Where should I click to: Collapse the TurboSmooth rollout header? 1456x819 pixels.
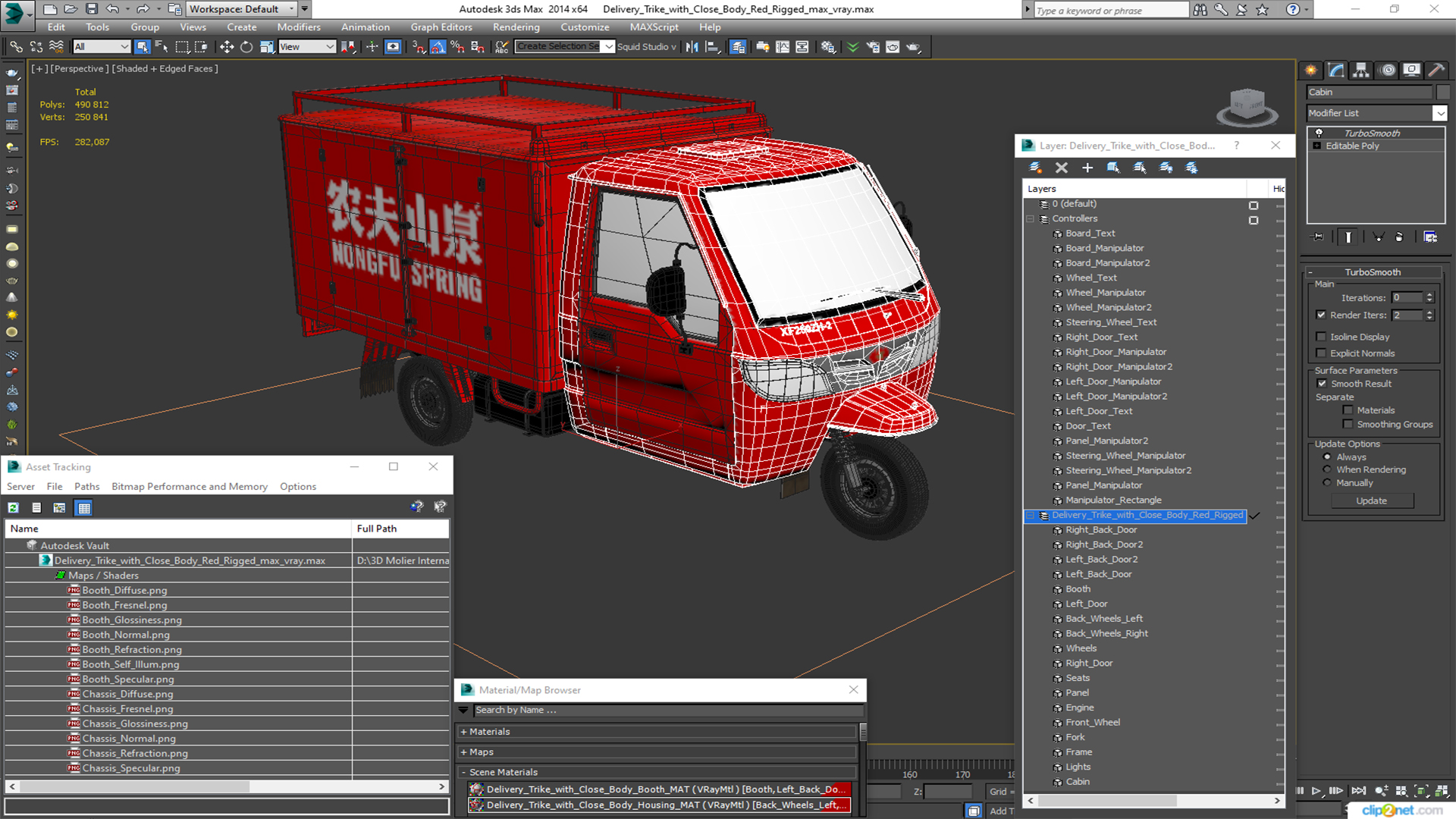(1372, 272)
